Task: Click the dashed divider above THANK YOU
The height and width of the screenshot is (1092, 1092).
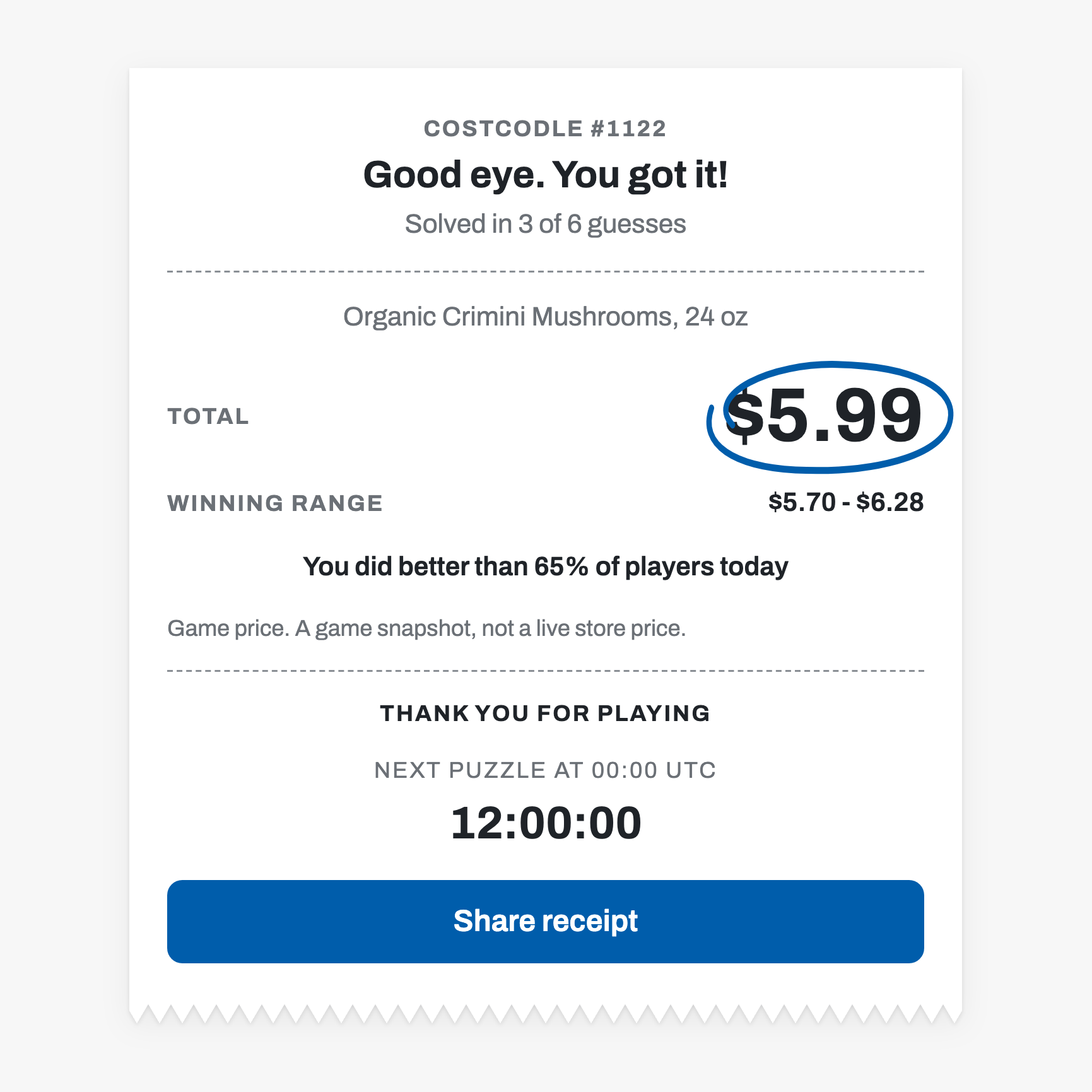Action: (546, 671)
